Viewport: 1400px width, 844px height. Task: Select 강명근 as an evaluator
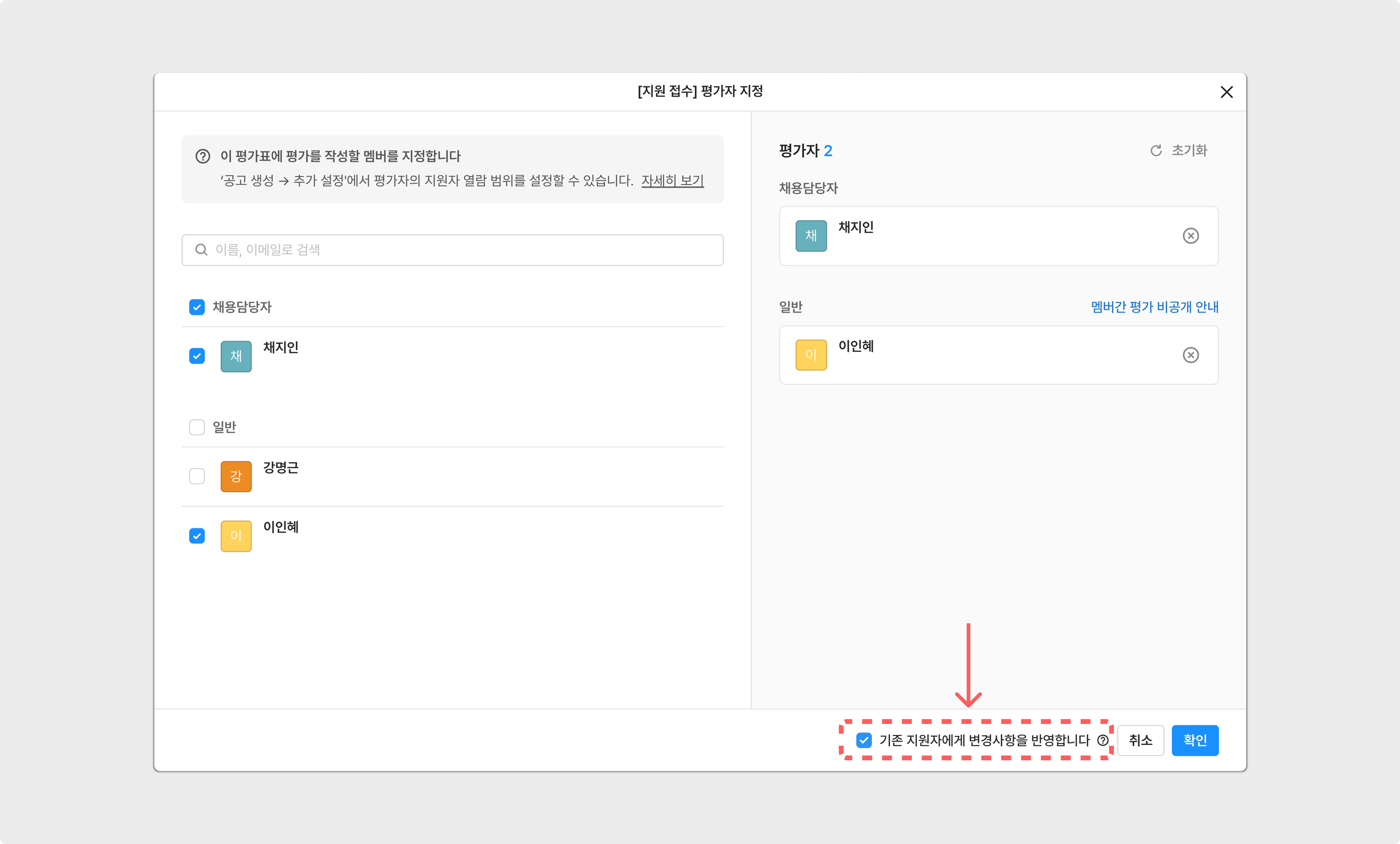(197, 476)
